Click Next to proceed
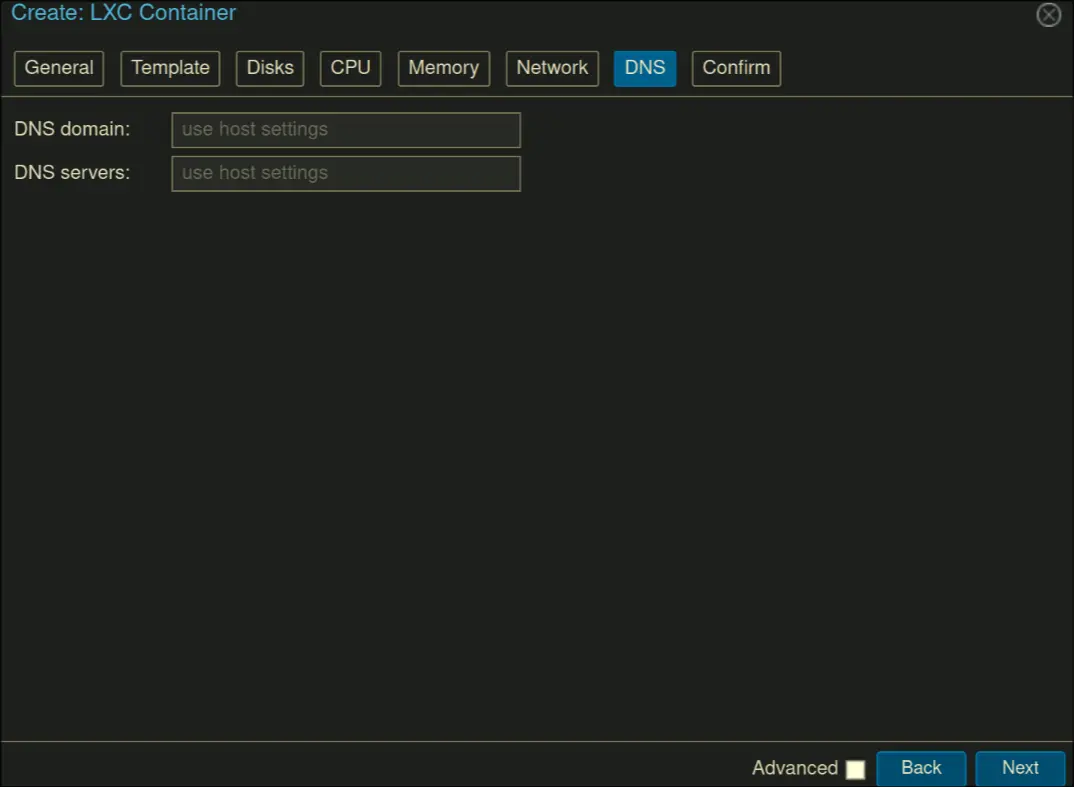 (1020, 768)
